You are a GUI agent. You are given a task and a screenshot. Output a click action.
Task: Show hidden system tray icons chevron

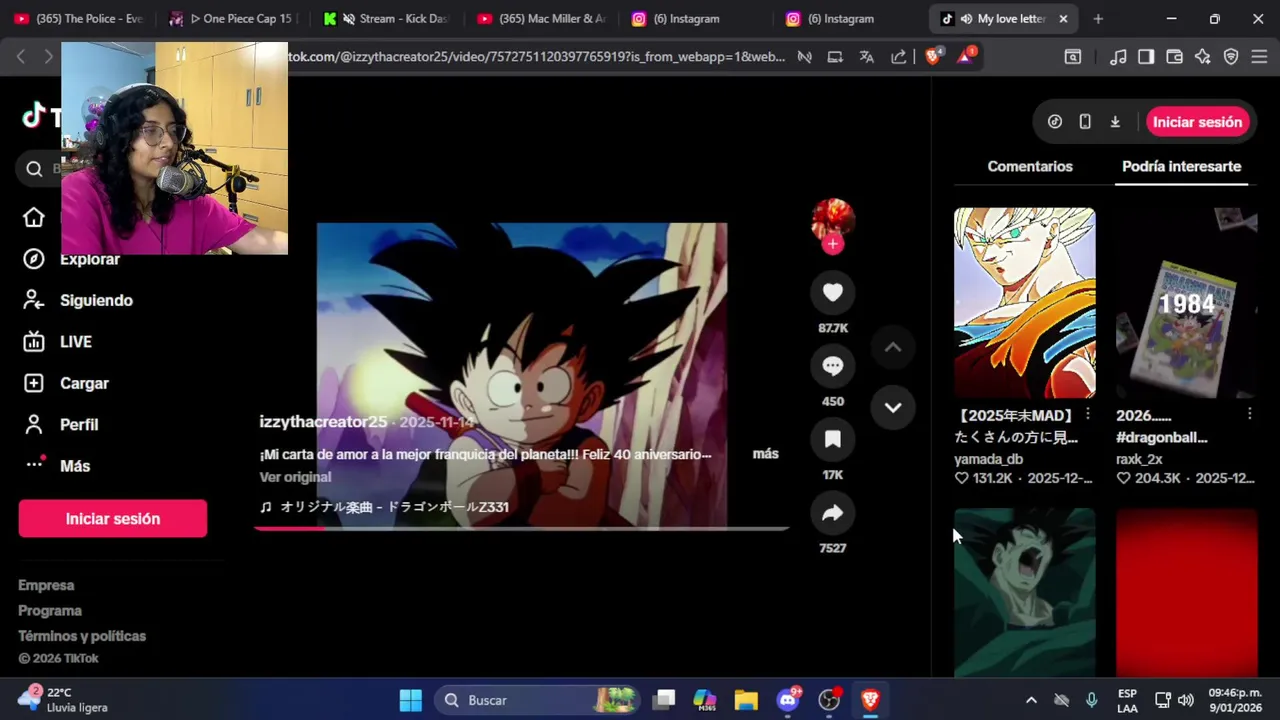pyautogui.click(x=1031, y=700)
